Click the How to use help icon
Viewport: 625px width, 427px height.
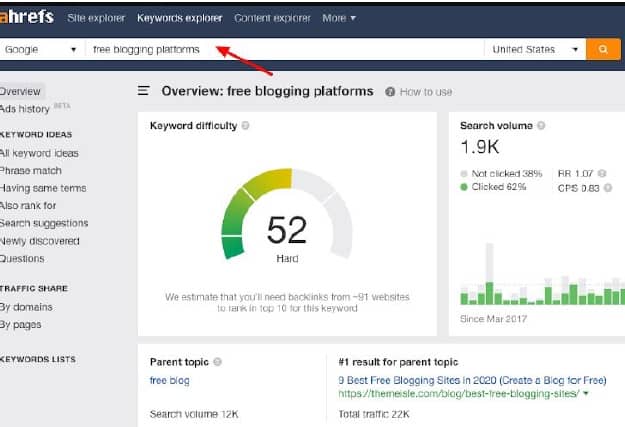(x=390, y=92)
